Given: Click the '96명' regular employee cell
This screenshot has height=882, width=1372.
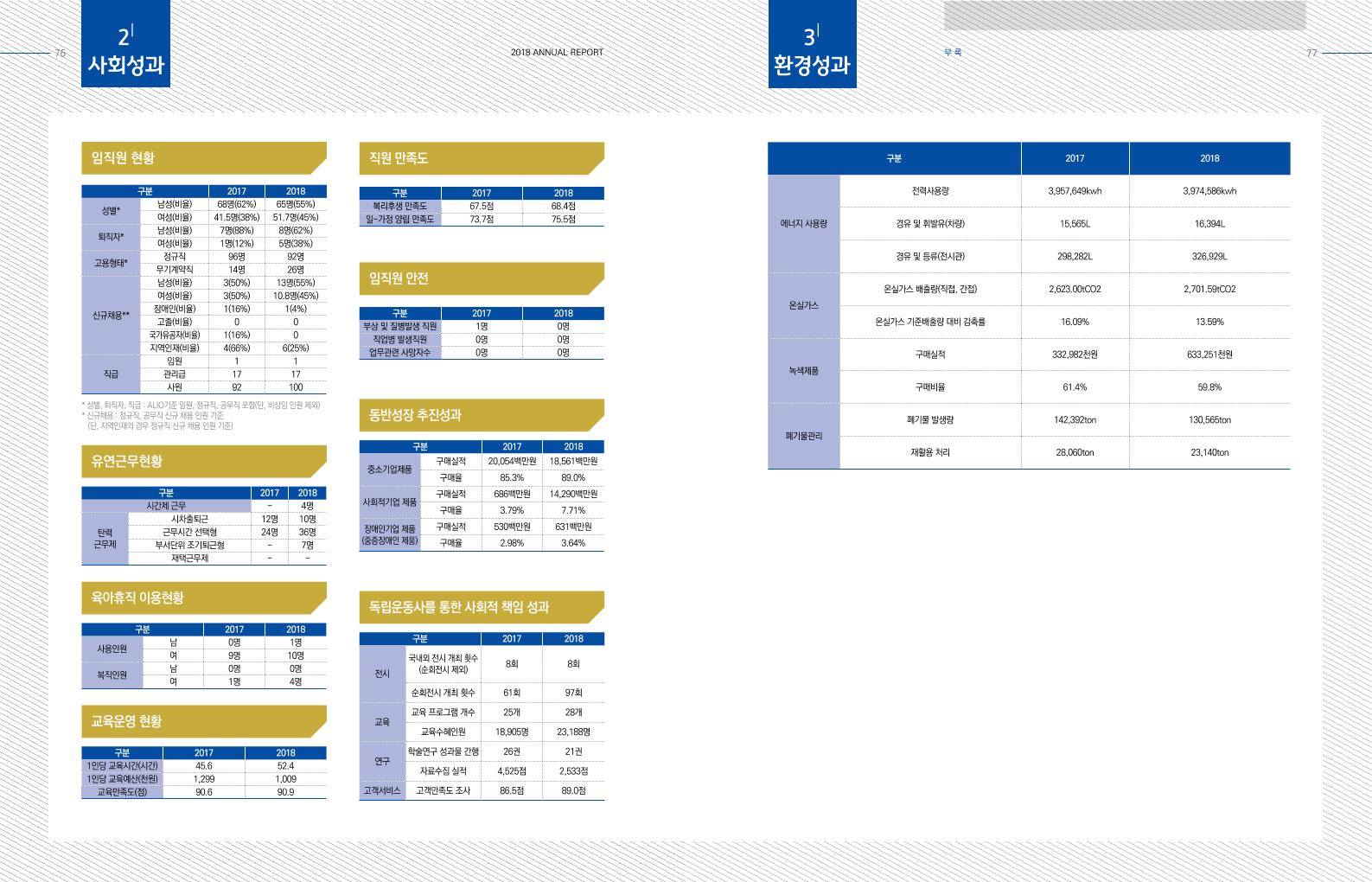Looking at the screenshot, I should [x=237, y=257].
